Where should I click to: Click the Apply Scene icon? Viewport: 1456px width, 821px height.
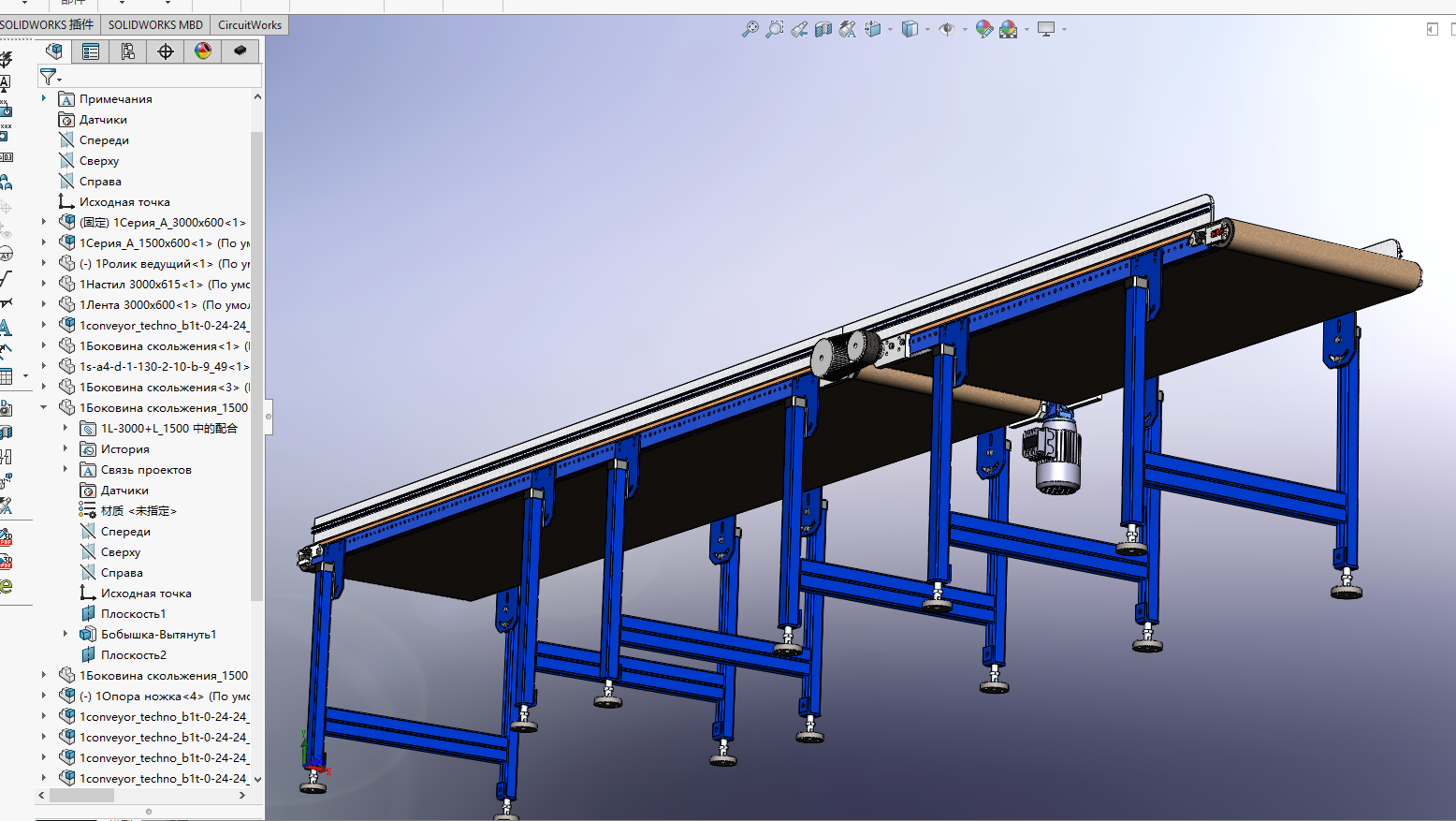coord(1008,29)
